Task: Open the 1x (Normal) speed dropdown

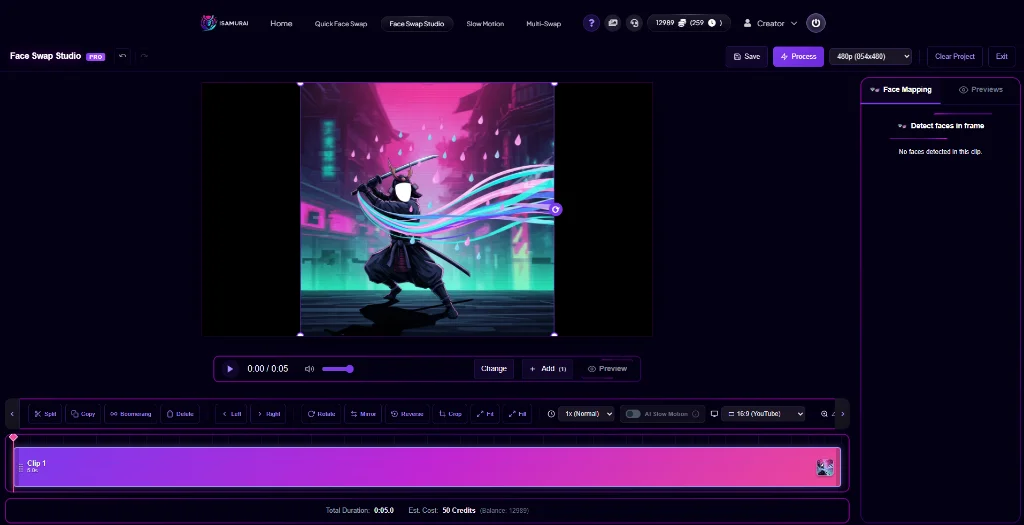Action: click(x=587, y=413)
